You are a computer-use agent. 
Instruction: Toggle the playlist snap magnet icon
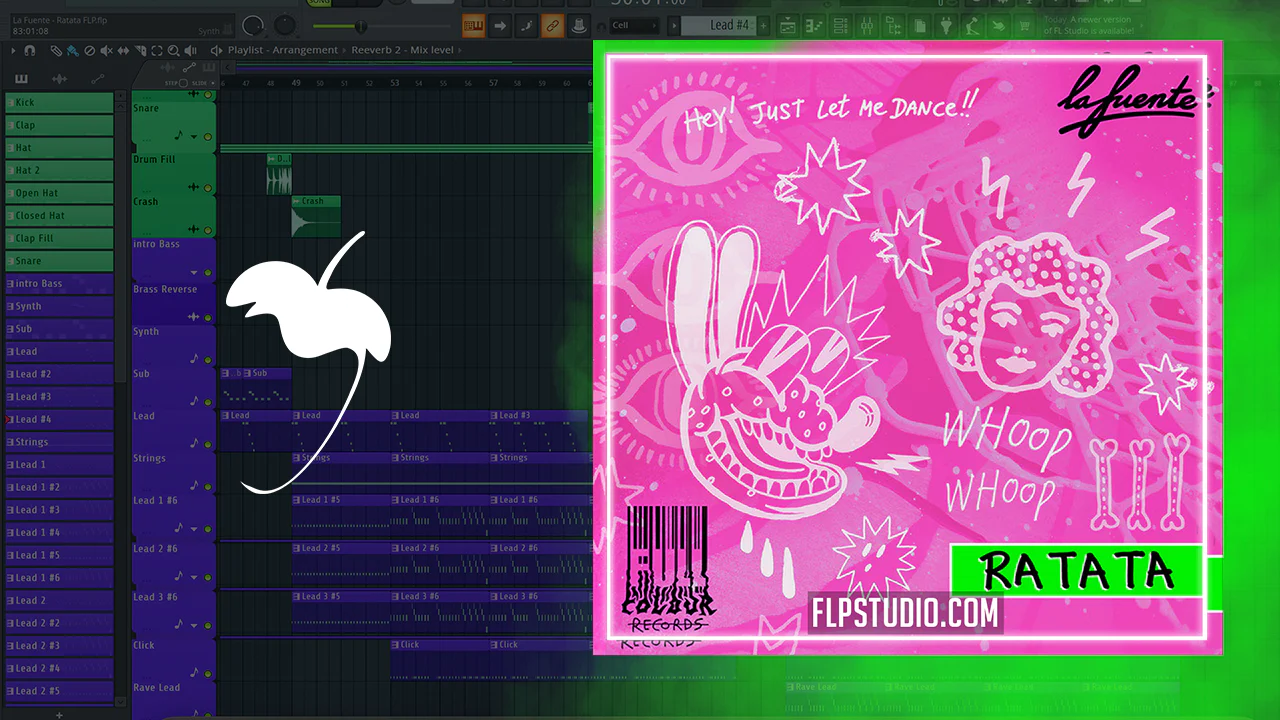[x=30, y=50]
